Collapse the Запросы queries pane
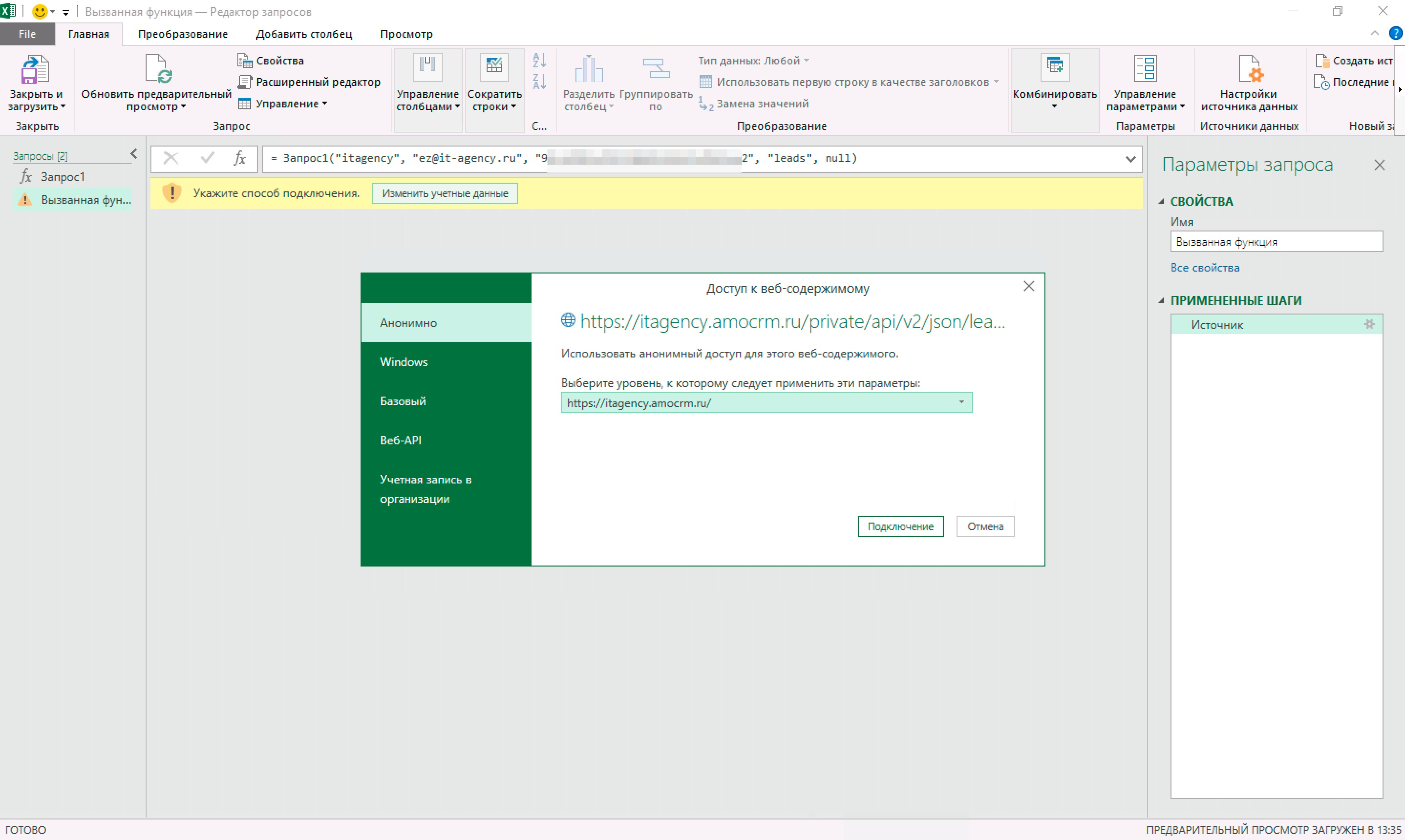Image resolution: width=1405 pixels, height=840 pixels. pos(134,154)
